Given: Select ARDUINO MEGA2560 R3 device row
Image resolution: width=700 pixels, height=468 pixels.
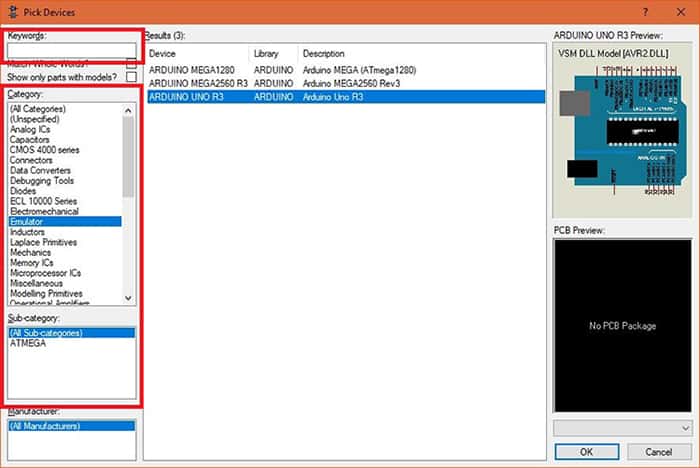Looking at the screenshot, I should click(x=346, y=84).
